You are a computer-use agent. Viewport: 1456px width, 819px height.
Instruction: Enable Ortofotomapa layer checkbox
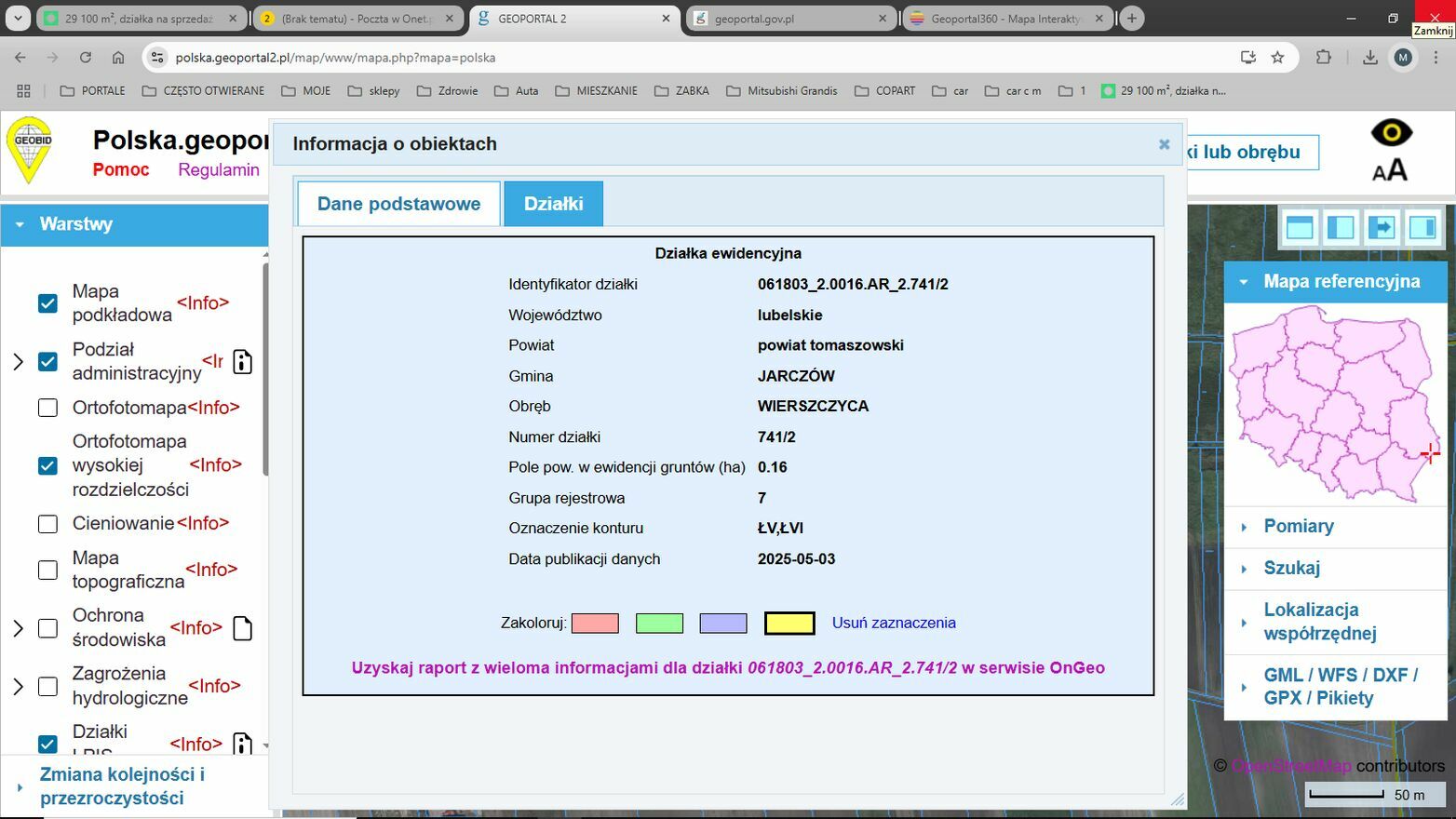tap(47, 408)
